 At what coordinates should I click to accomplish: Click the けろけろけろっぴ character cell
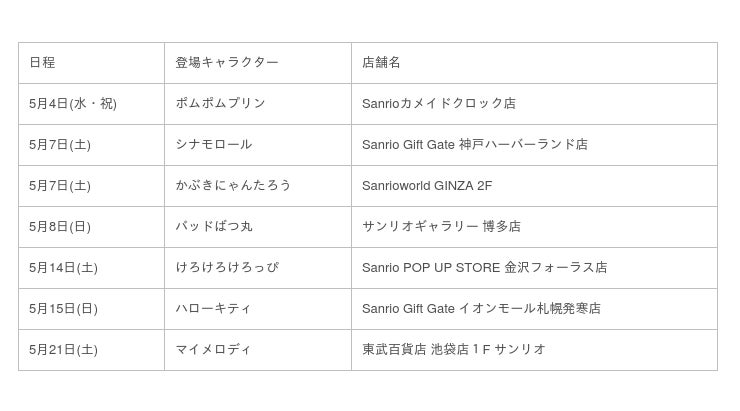(227, 267)
